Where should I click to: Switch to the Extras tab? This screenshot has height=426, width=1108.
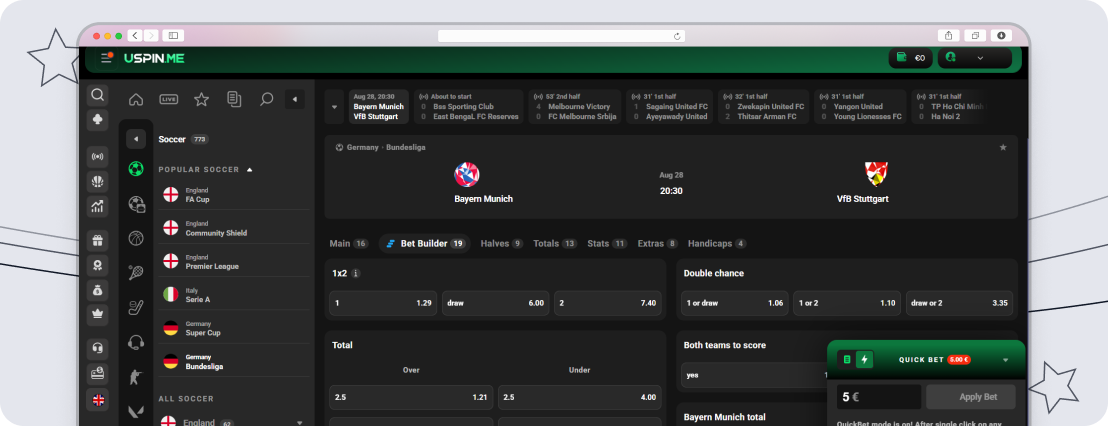click(657, 244)
